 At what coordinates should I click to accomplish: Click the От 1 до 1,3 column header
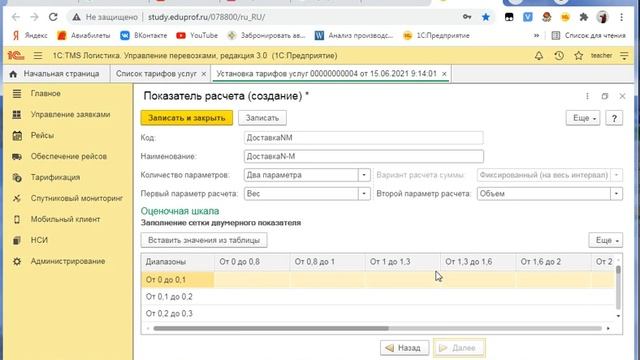point(402,262)
